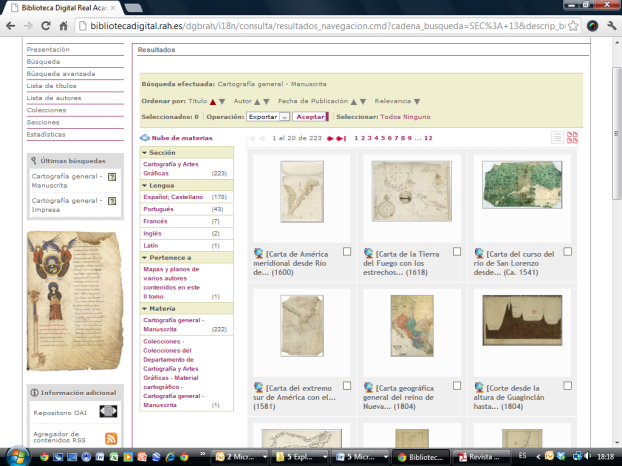
Task: Open help icon for Cartografía general Impresa search
Action: [x=112, y=201]
